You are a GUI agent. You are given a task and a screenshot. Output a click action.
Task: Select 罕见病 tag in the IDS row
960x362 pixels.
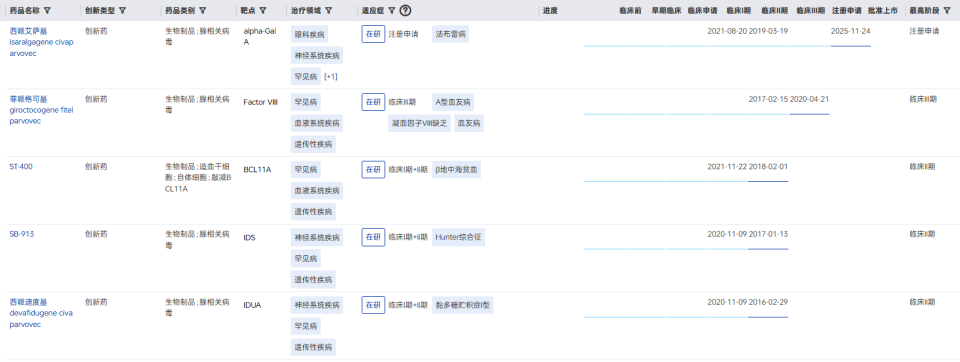(x=306, y=258)
